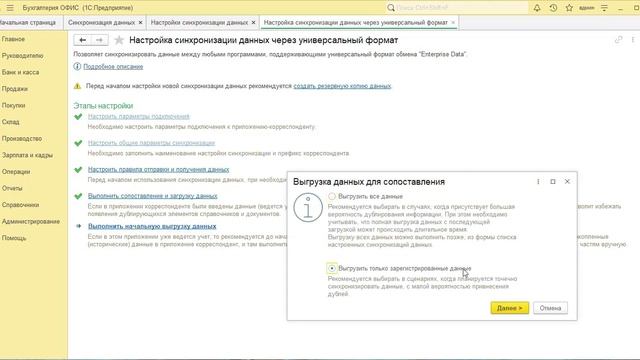Open Справочники section in sidebar
This screenshot has height=360, width=640.
point(20,205)
